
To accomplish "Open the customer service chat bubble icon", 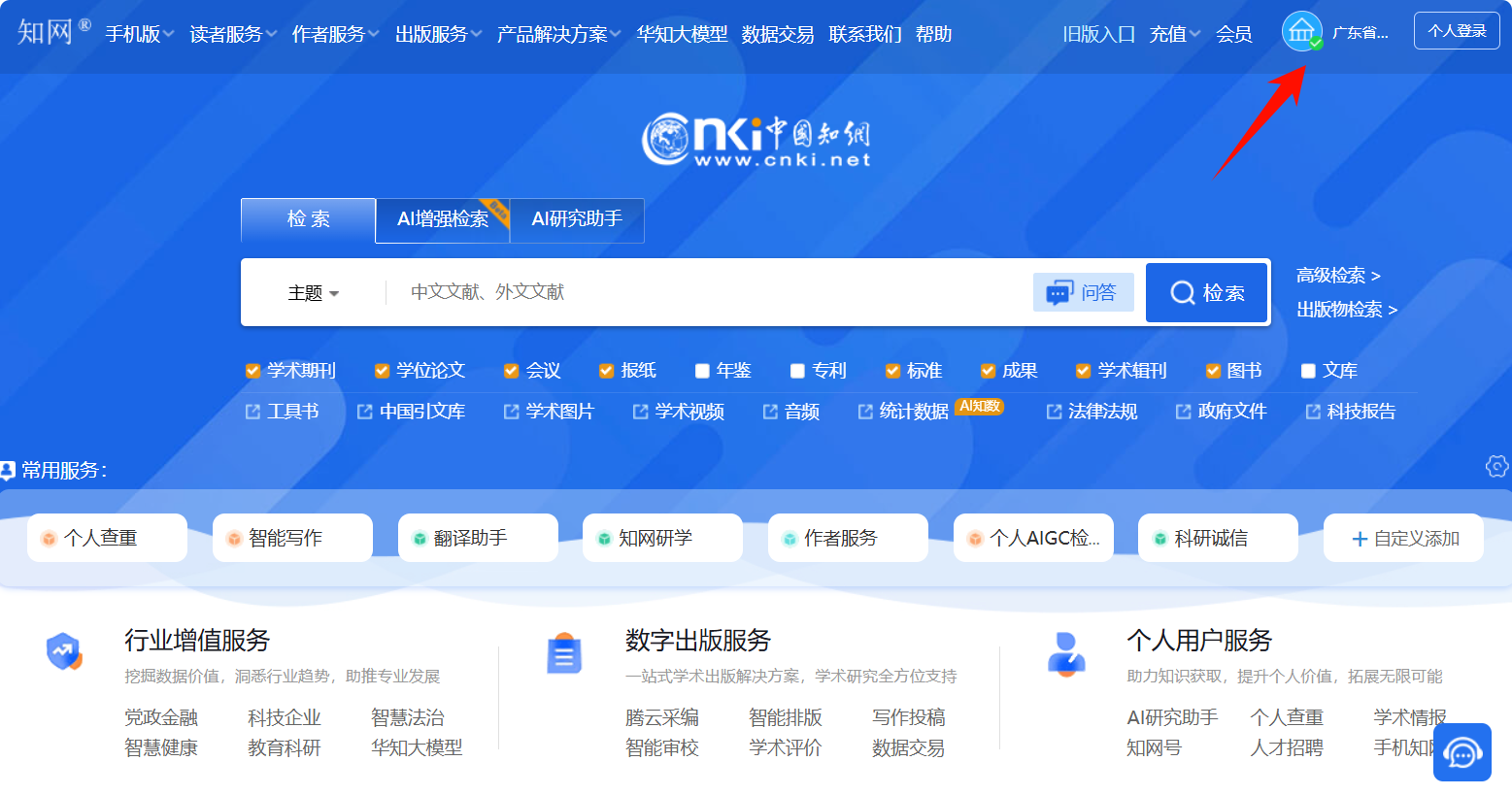I will coord(1462,752).
